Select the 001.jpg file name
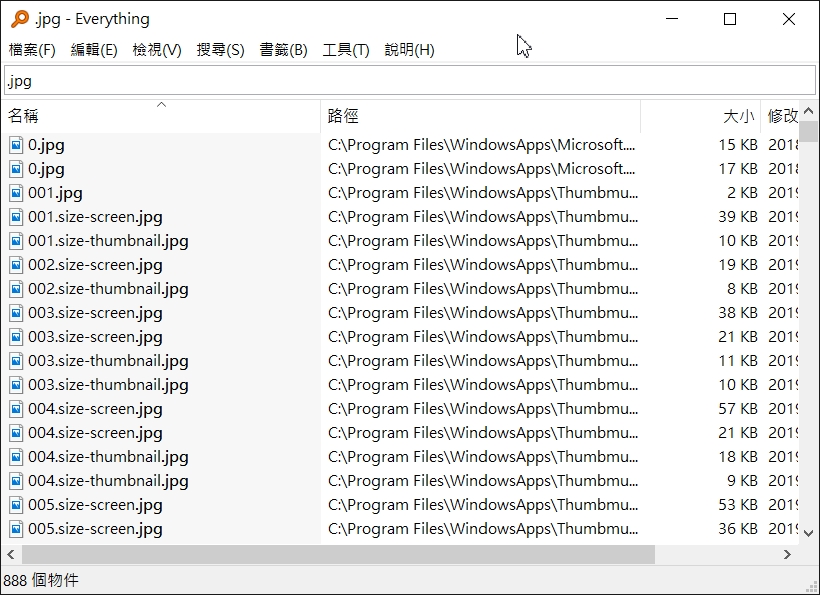This screenshot has width=820, height=595. 55,193
